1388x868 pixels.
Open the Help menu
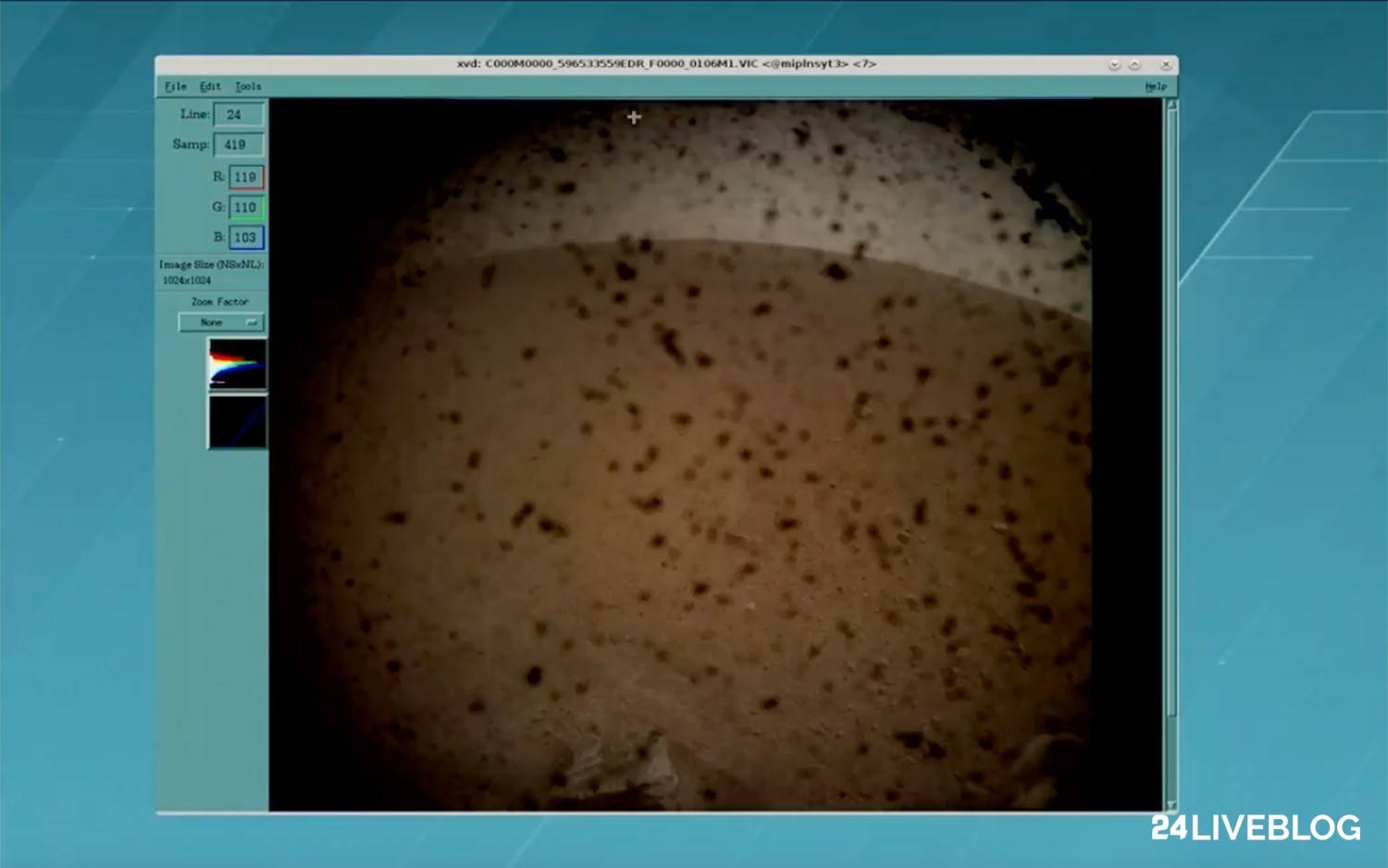1156,86
